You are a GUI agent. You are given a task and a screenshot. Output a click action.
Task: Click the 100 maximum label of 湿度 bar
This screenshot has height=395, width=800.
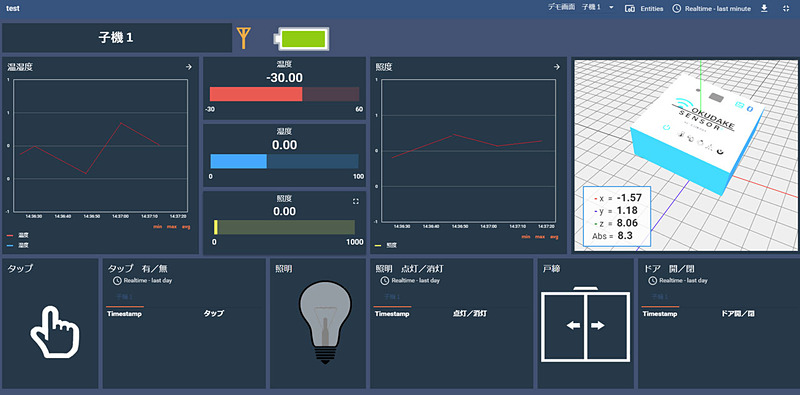(358, 177)
